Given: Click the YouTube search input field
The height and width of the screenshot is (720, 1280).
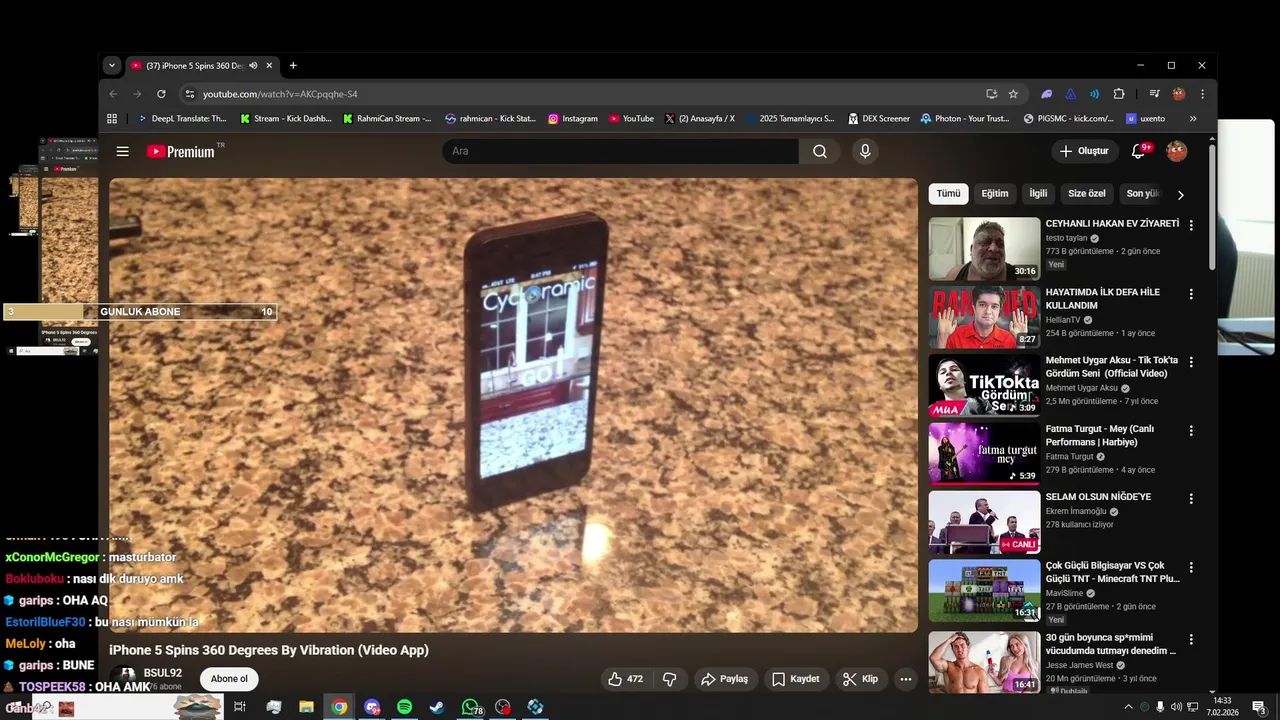Looking at the screenshot, I should pyautogui.click(x=620, y=151).
